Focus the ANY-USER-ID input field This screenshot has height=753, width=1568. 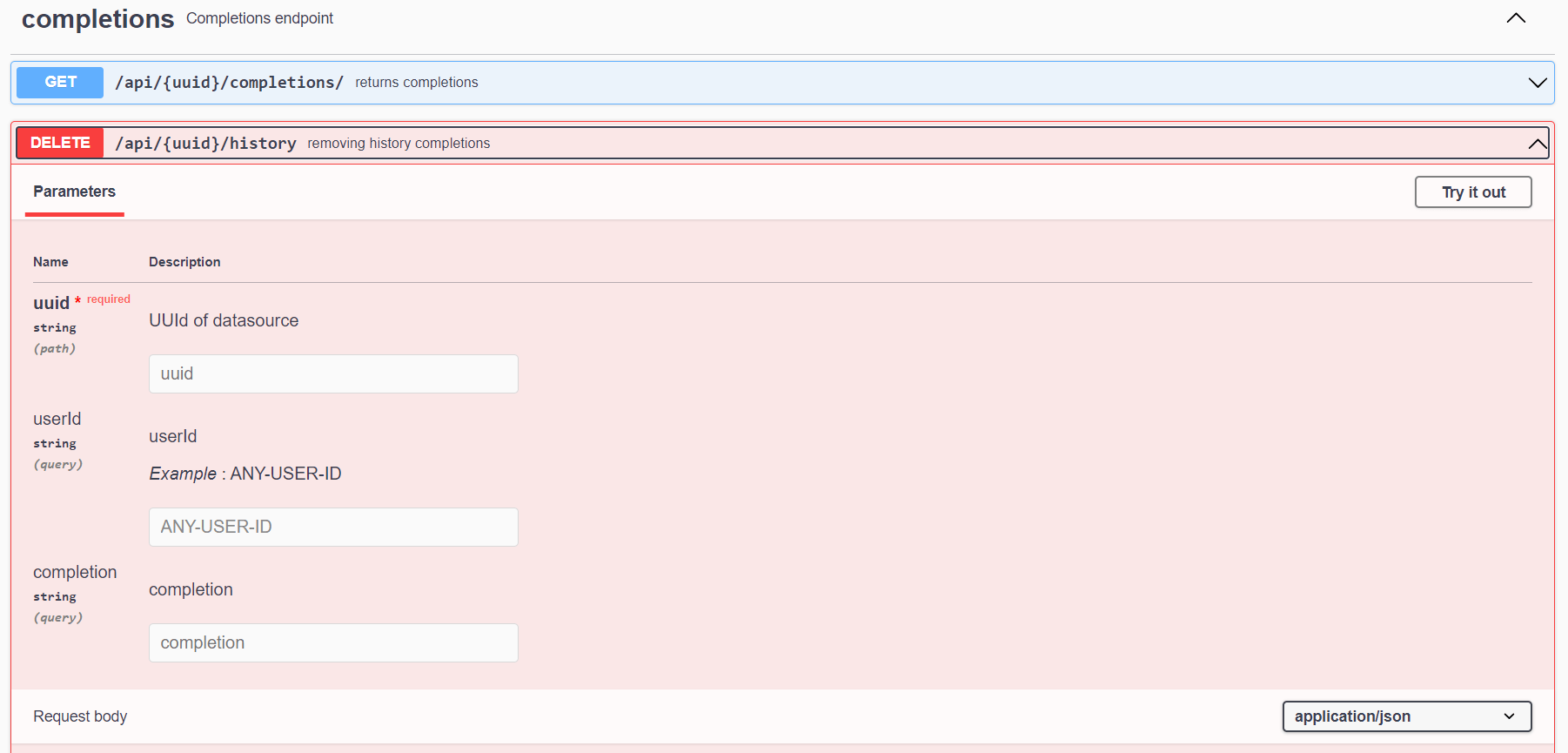333,527
